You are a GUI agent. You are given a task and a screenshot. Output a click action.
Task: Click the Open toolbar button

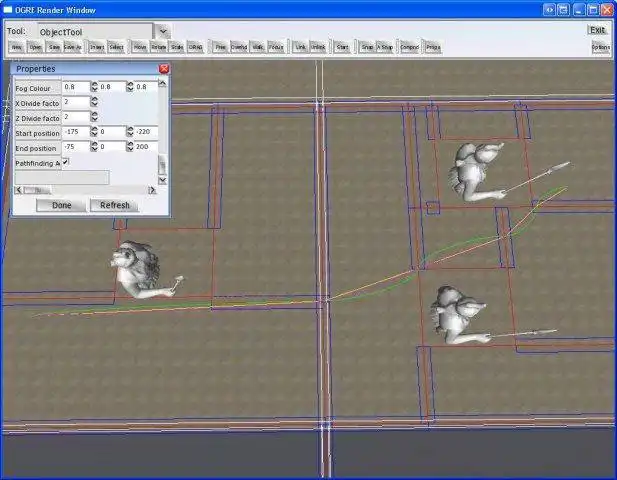(x=35, y=47)
